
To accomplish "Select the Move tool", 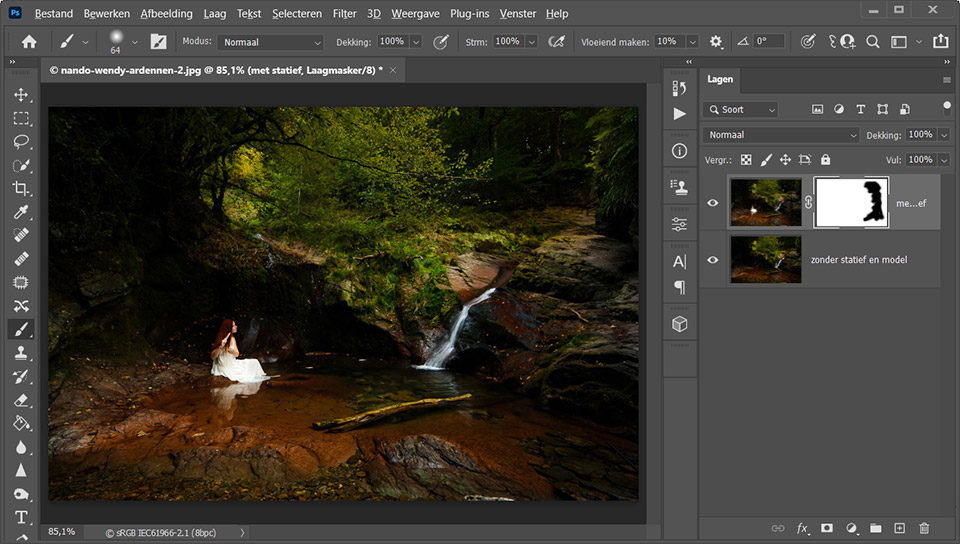I will 21,94.
